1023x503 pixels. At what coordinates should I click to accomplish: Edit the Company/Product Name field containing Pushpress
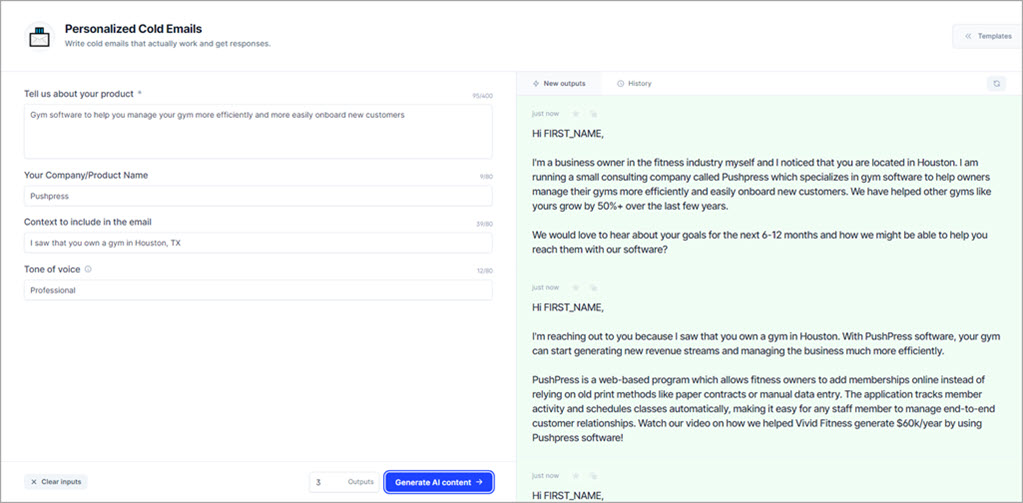click(258, 196)
